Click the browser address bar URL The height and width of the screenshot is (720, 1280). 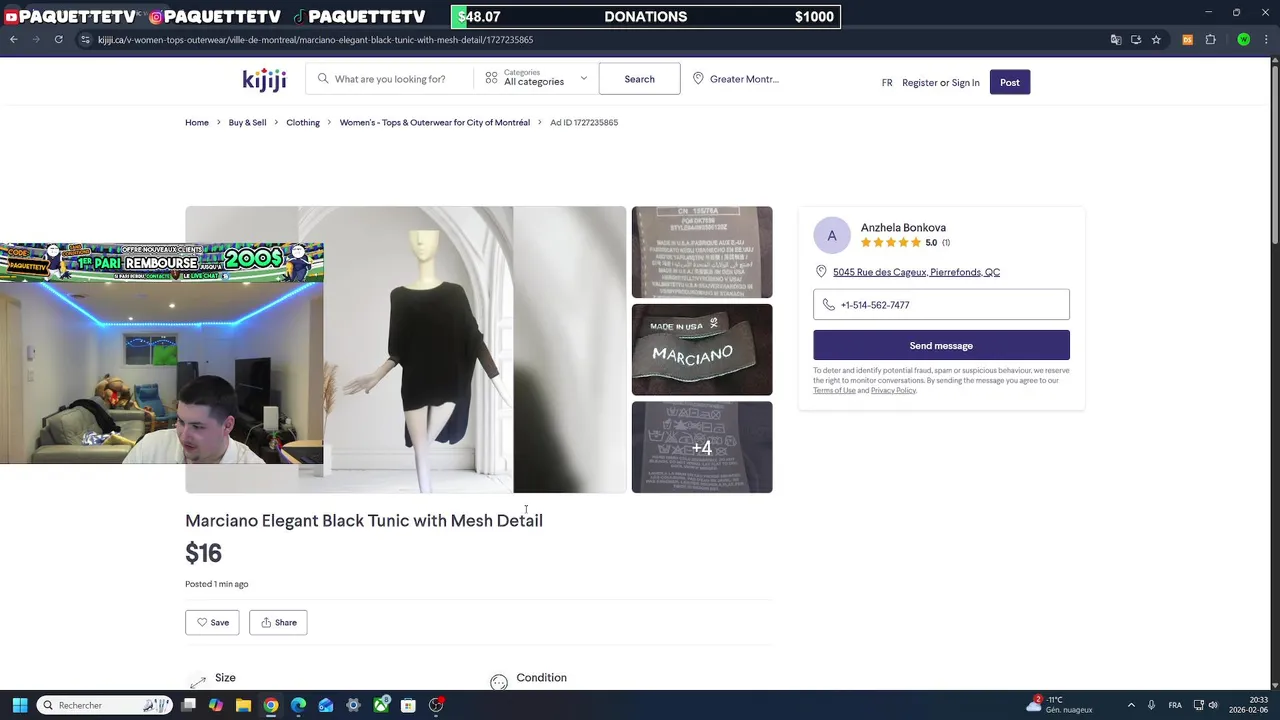click(316, 40)
